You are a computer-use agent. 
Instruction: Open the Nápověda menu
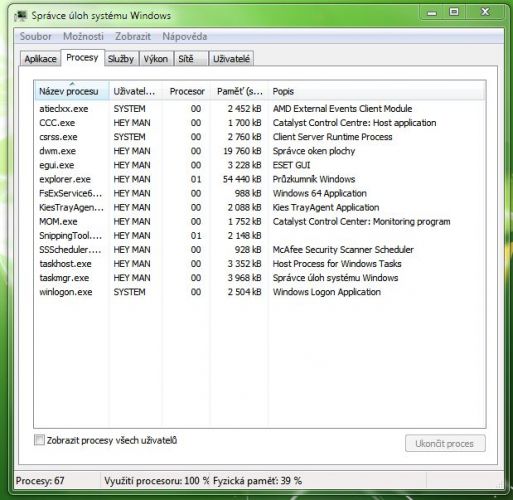click(185, 36)
